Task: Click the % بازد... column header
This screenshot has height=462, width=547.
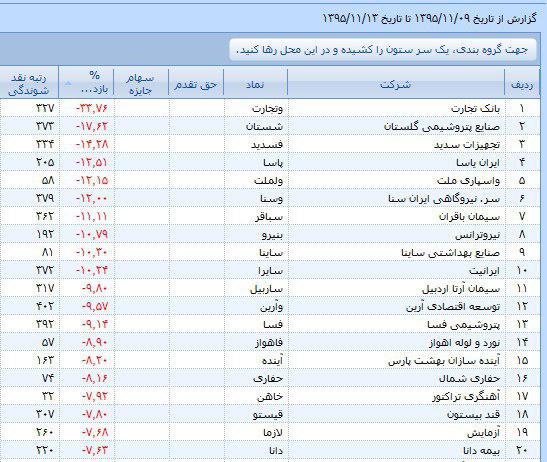Action: (x=86, y=82)
